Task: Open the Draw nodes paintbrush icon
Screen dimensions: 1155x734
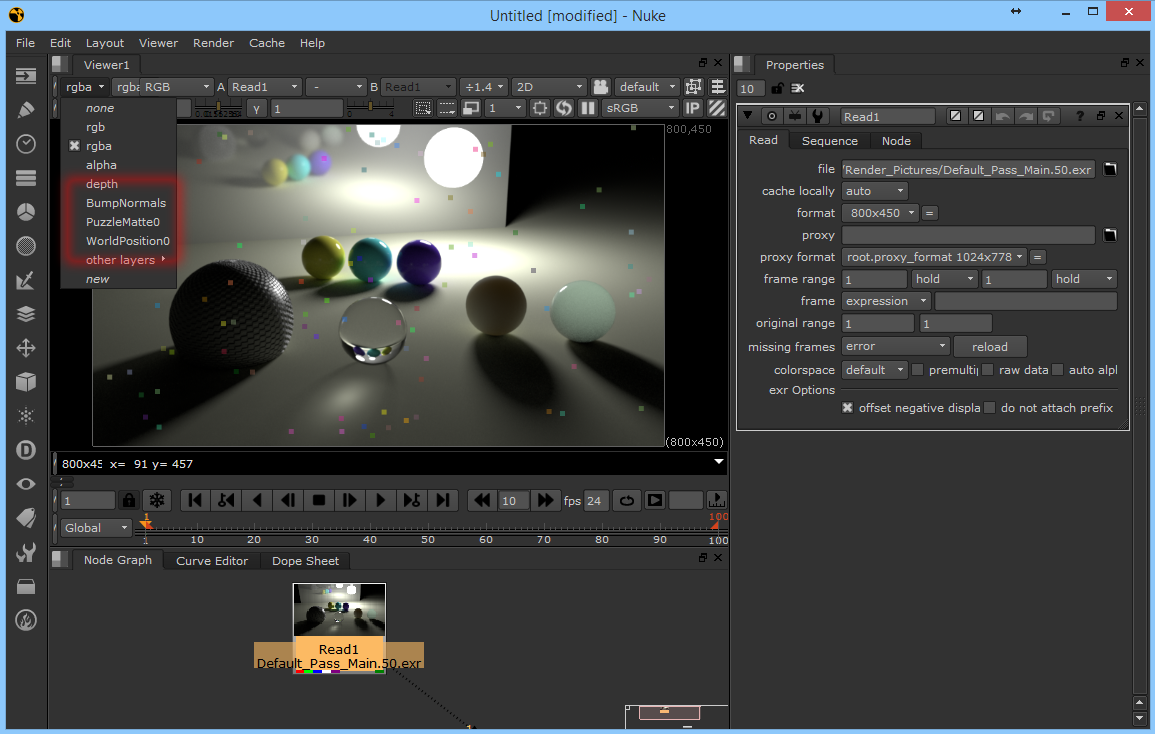Action: click(x=26, y=110)
